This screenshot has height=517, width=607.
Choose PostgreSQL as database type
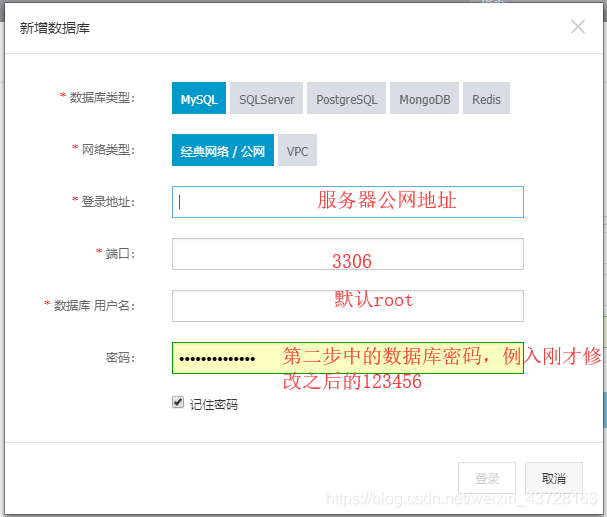(346, 98)
